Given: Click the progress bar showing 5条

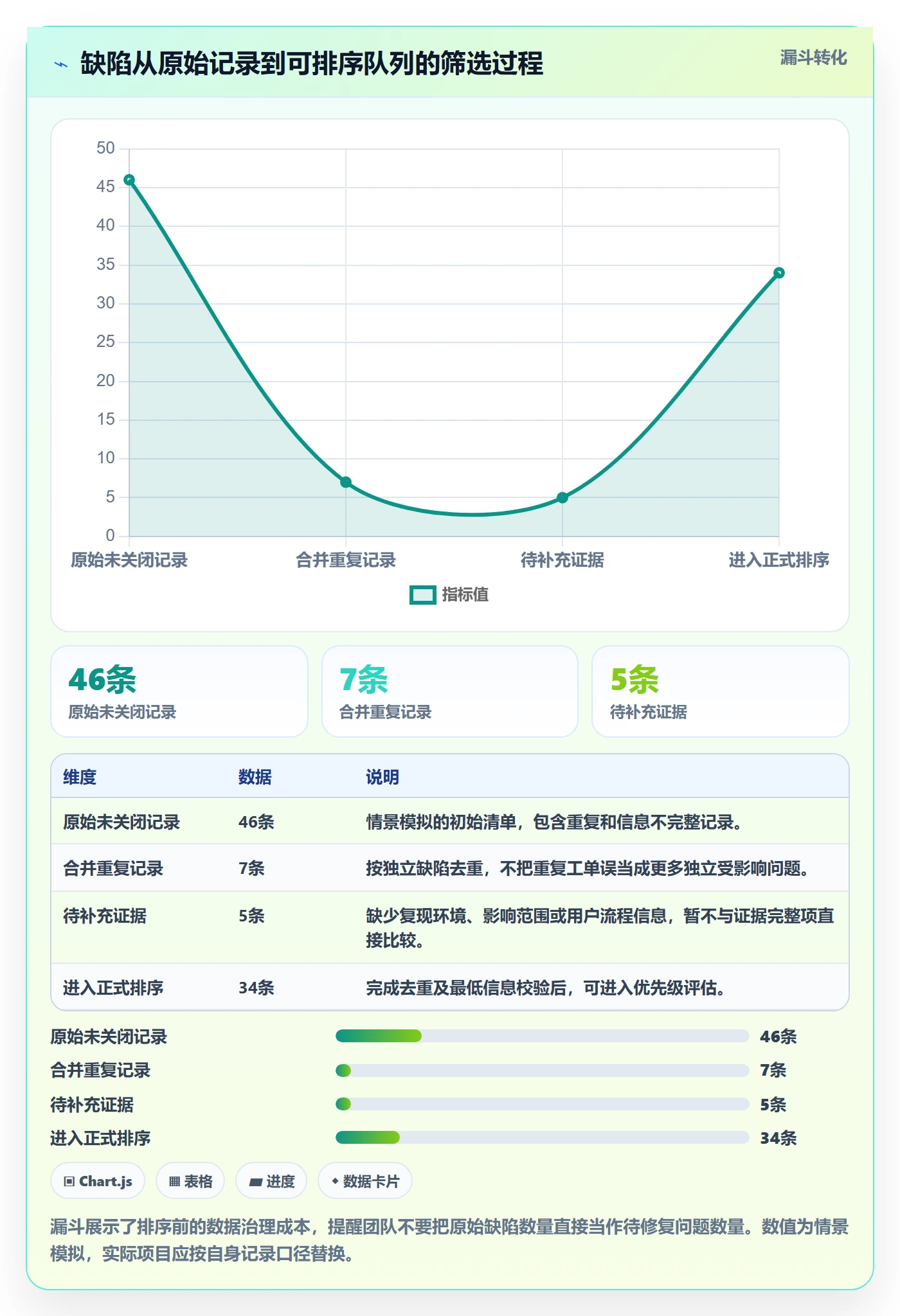Looking at the screenshot, I should tap(543, 1104).
